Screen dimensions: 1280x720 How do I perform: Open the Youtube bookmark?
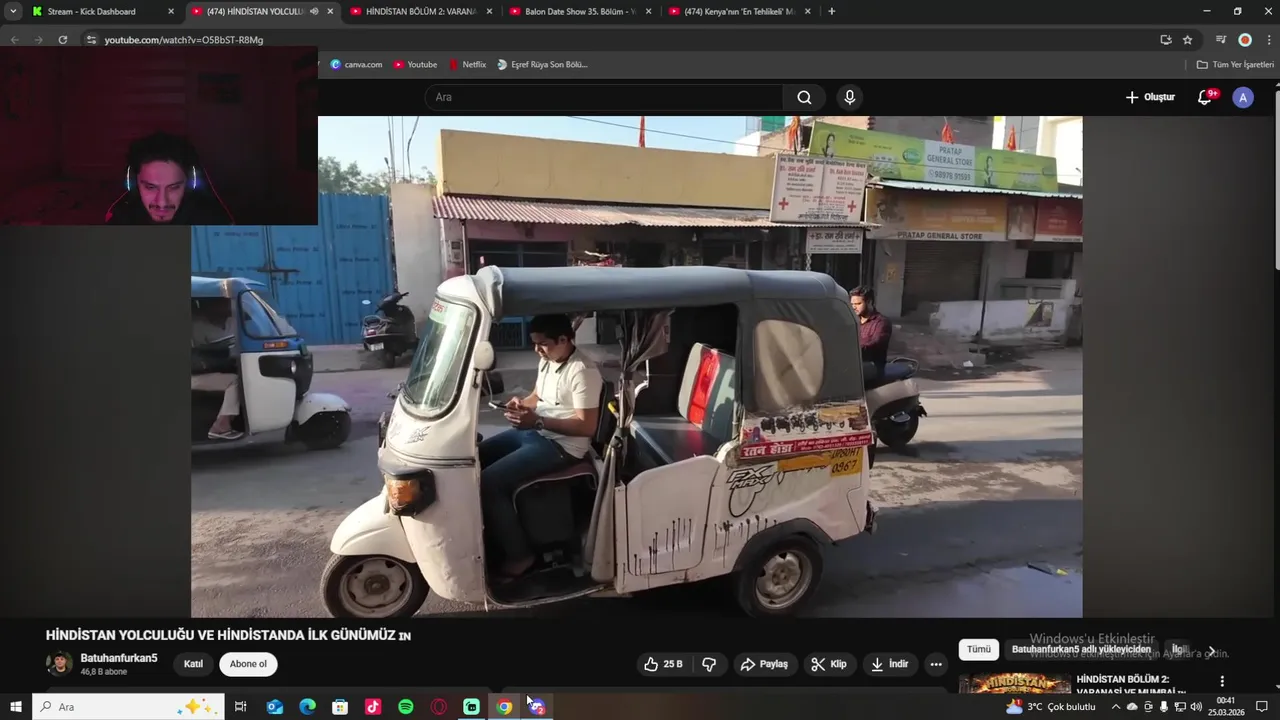tap(415, 64)
